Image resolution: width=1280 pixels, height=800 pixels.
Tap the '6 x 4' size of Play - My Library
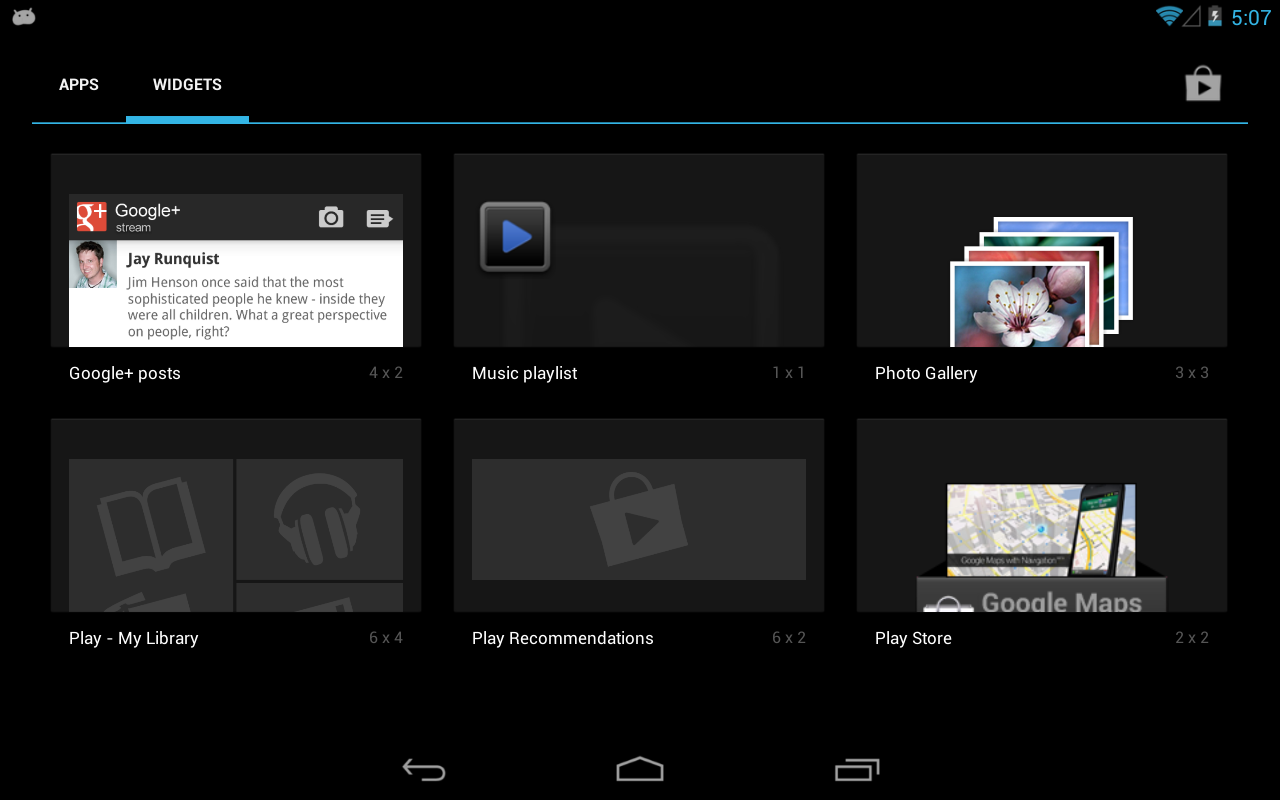(x=386, y=638)
